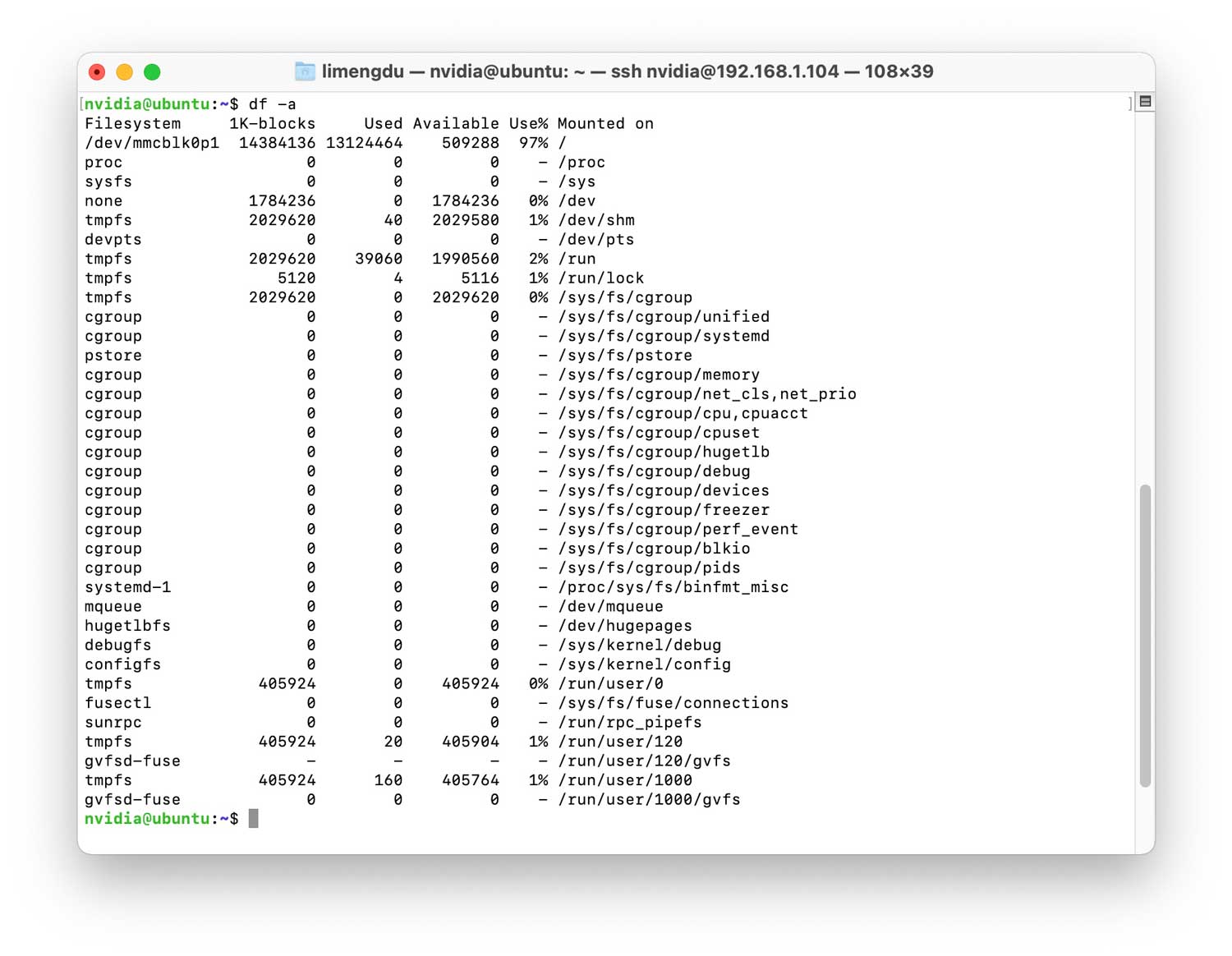Click the '/sys/fs/cgroup/hugetlb' mount path
1232x956 pixels.
664,452
